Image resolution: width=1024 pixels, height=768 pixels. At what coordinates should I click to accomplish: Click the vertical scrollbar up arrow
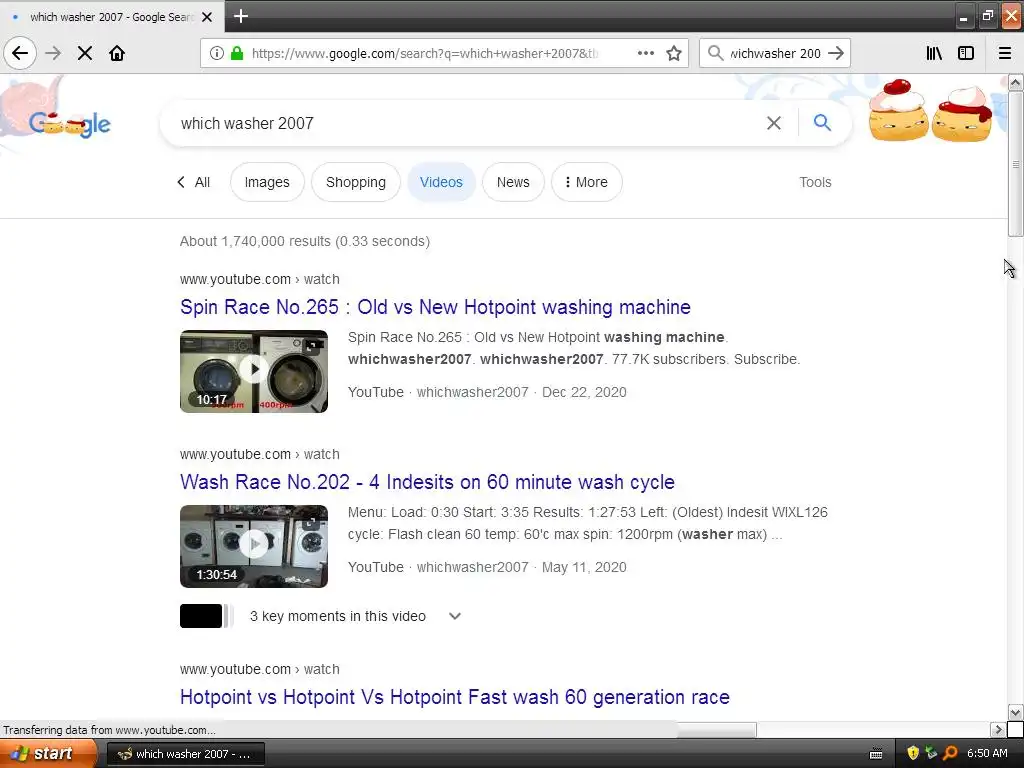pos(1015,82)
